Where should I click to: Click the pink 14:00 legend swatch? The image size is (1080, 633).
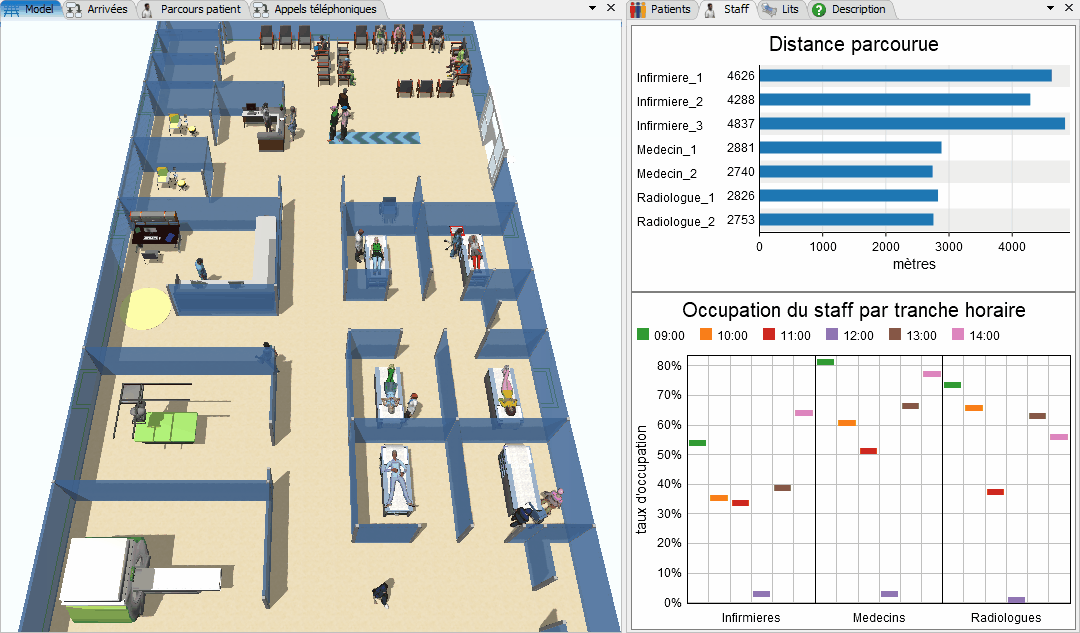[x=958, y=335]
